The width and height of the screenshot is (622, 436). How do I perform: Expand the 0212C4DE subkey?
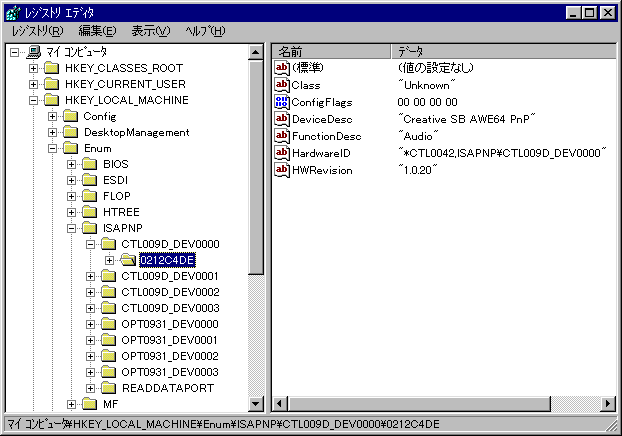(x=109, y=260)
